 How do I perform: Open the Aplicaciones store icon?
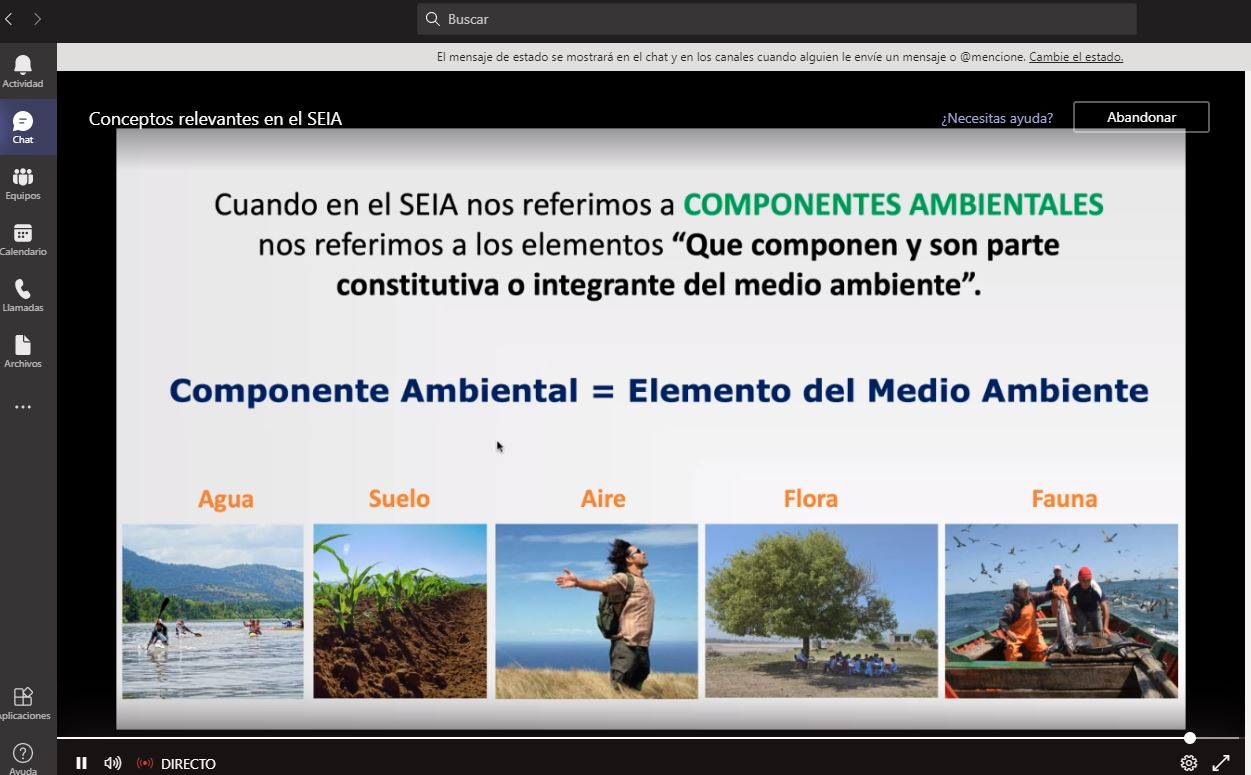coord(23,702)
